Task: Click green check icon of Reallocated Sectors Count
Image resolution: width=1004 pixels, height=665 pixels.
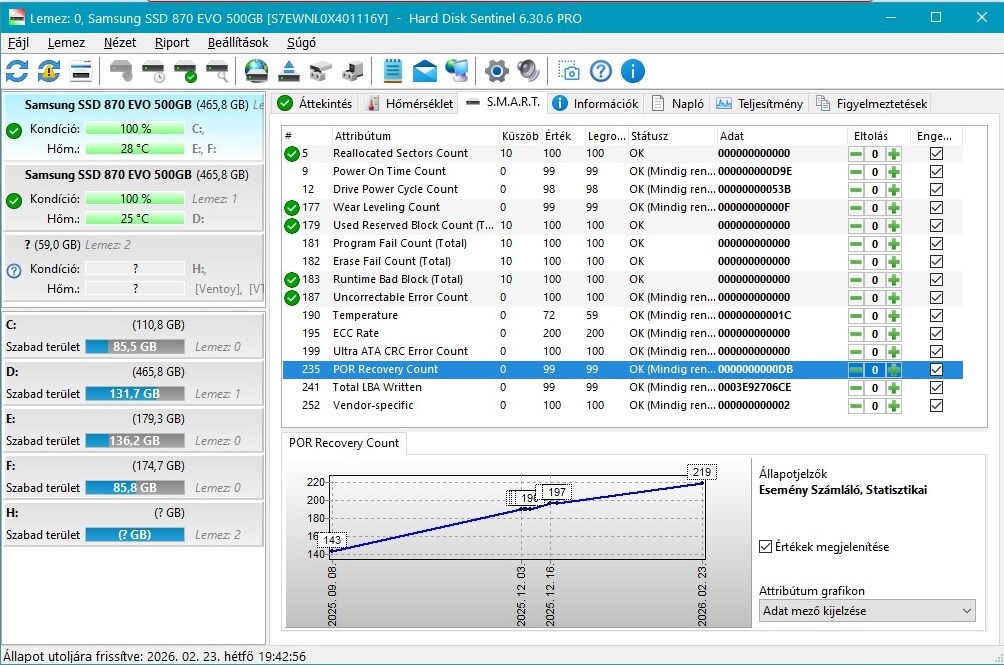Action: tap(291, 154)
